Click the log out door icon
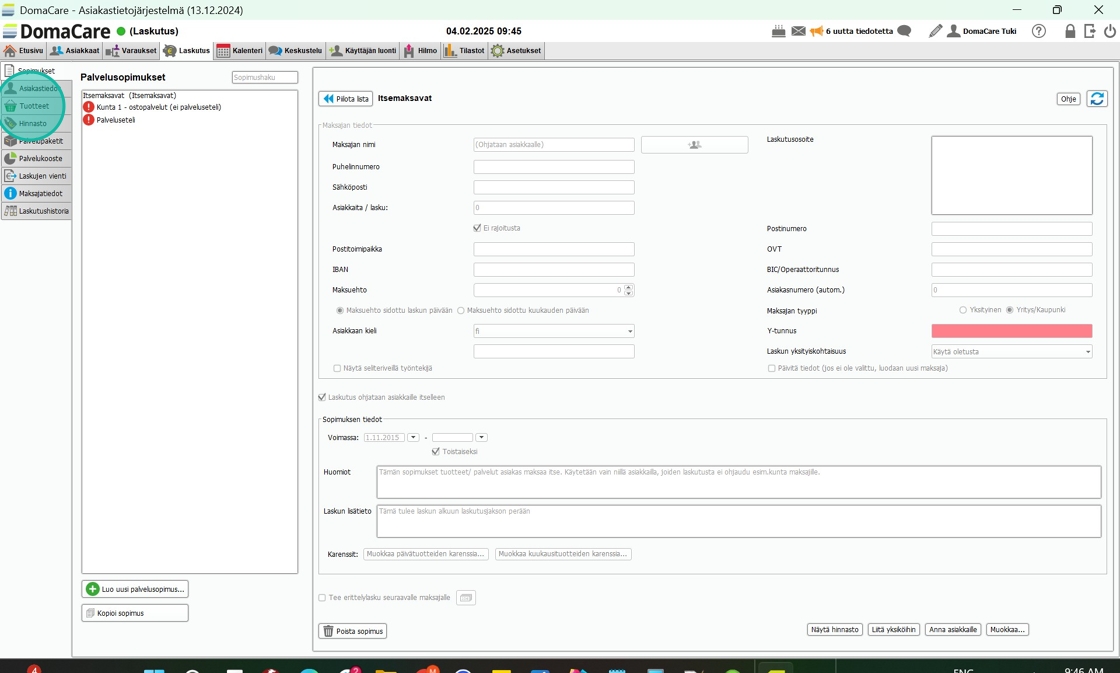1120x673 pixels. (x=1089, y=31)
